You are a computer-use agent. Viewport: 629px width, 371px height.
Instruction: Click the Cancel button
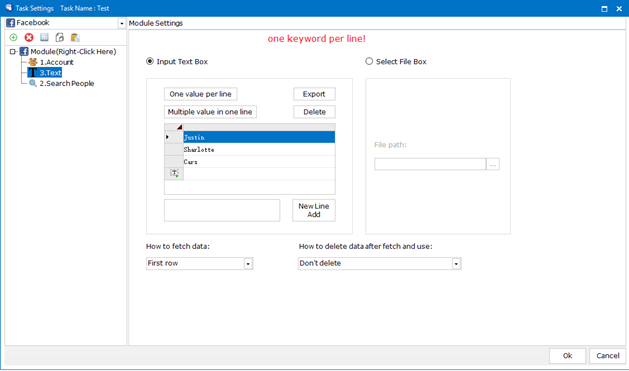[607, 356]
